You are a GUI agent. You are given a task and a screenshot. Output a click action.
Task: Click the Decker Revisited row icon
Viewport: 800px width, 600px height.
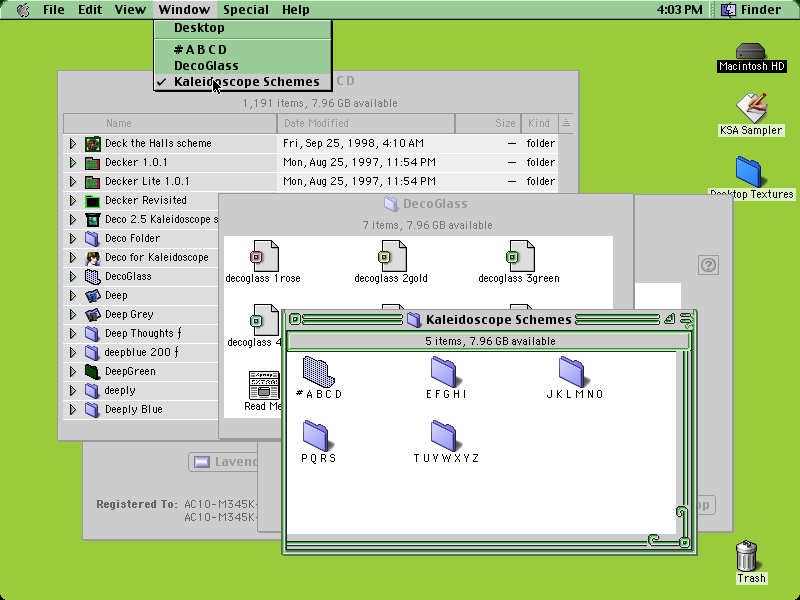92,201
